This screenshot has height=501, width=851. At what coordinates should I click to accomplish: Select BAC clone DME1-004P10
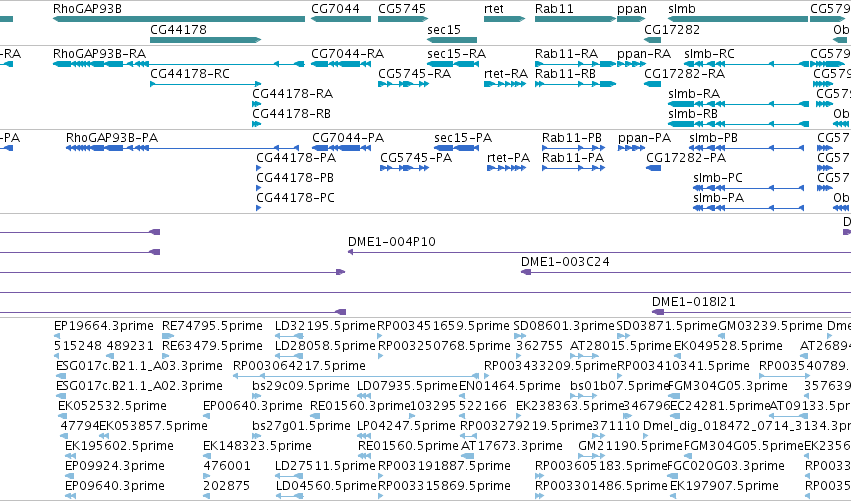pyautogui.click(x=392, y=242)
